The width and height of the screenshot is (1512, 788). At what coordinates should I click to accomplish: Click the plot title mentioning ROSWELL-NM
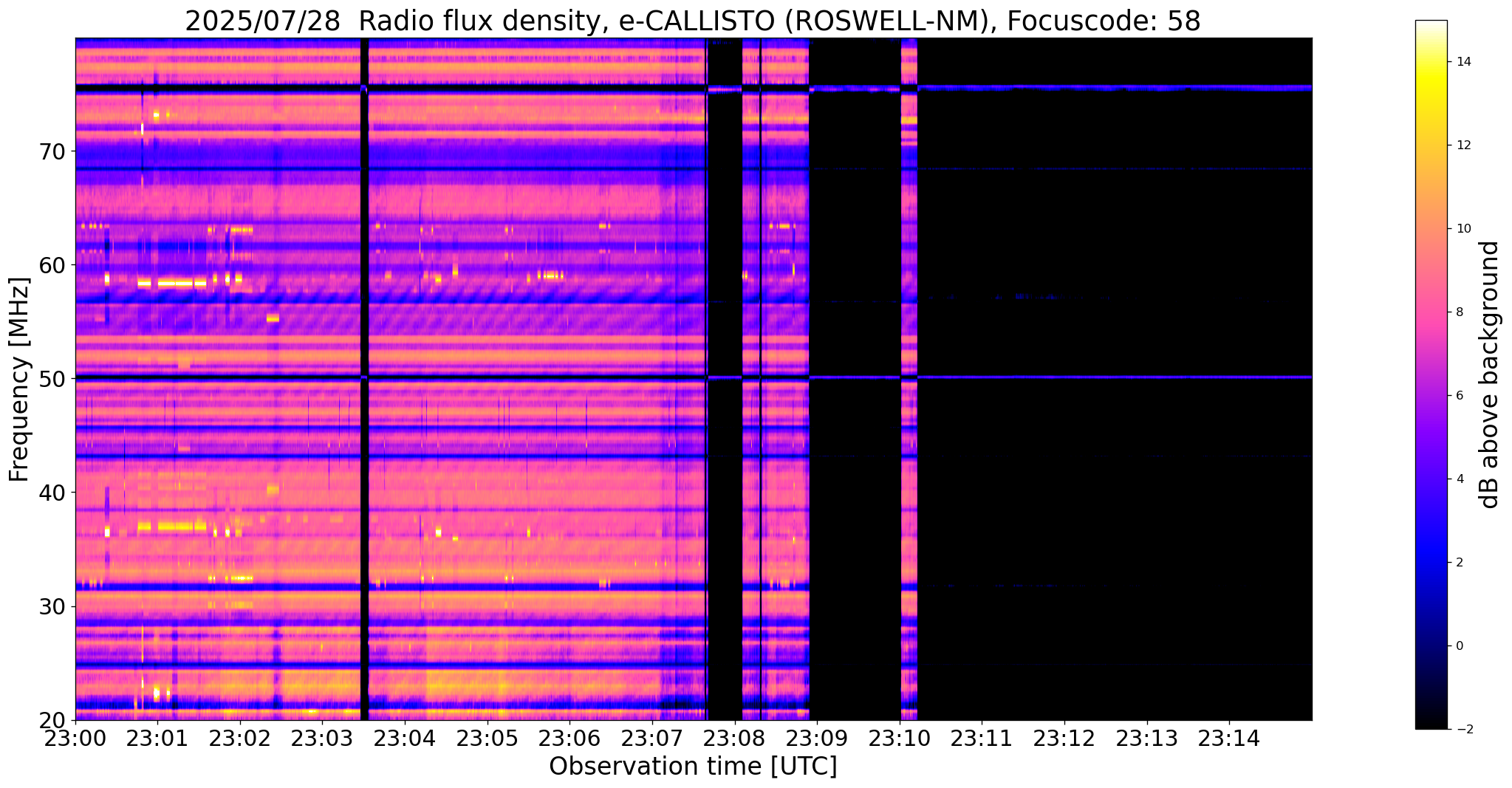(693, 21)
